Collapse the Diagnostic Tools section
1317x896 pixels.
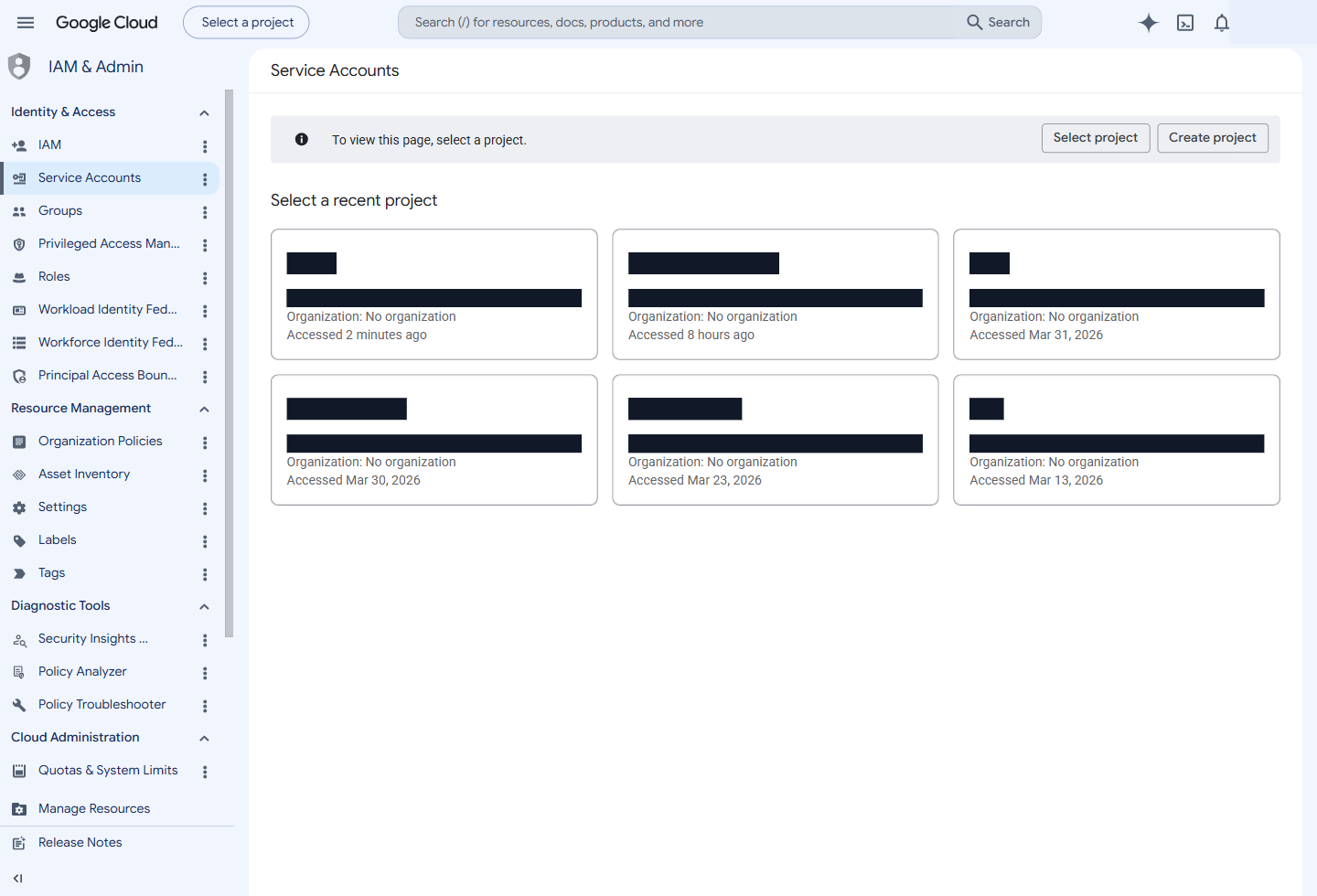click(x=204, y=606)
